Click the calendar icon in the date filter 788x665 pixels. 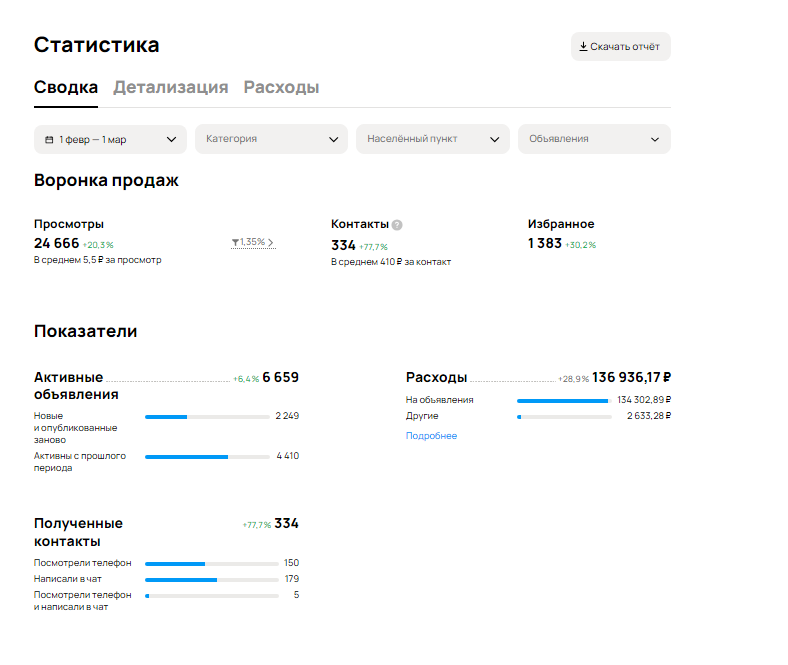[x=49, y=139]
